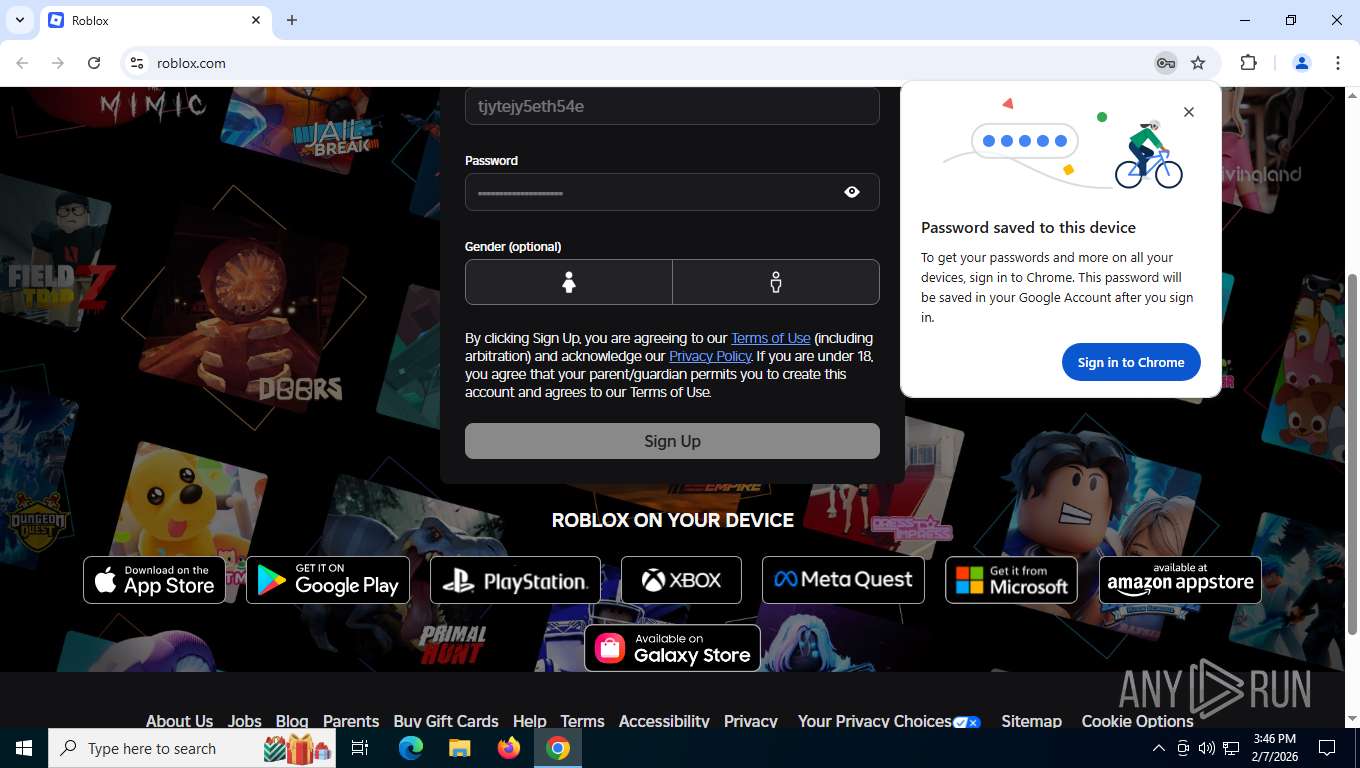Screen dimensions: 1360x768
Task: Select the female gender icon
Action: click(x=569, y=282)
